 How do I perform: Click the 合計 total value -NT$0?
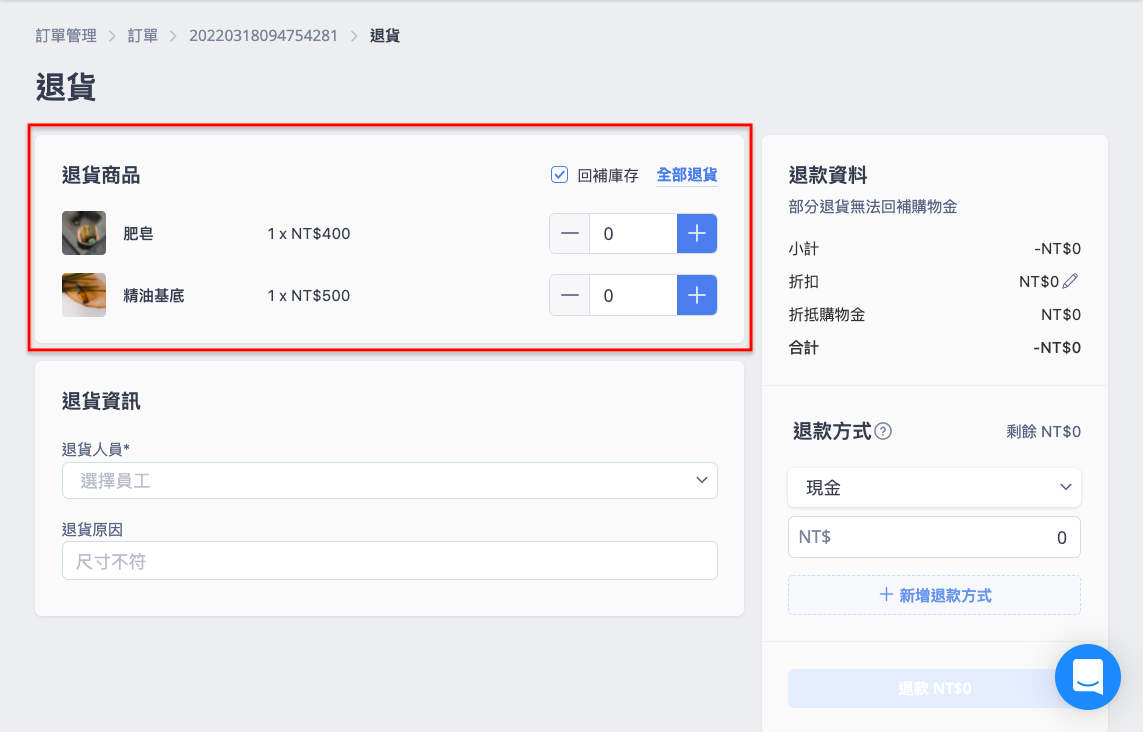pyautogui.click(x=1057, y=348)
